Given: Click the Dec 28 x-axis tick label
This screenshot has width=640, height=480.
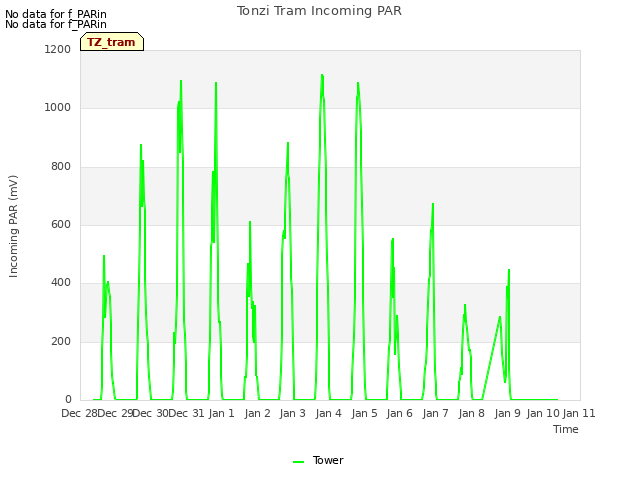Looking at the screenshot, I should coord(79,413).
